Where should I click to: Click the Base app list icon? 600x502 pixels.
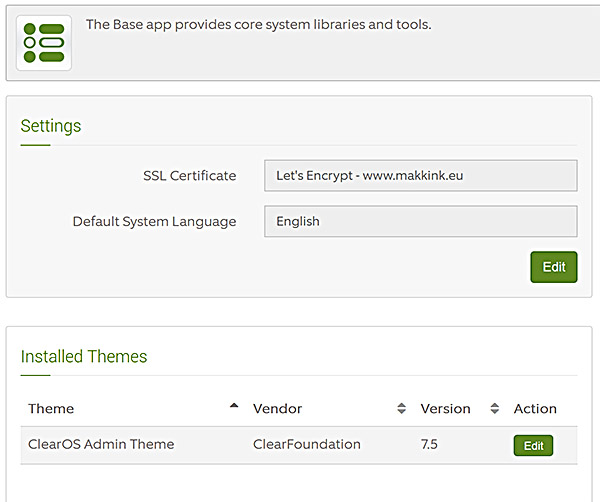43,43
